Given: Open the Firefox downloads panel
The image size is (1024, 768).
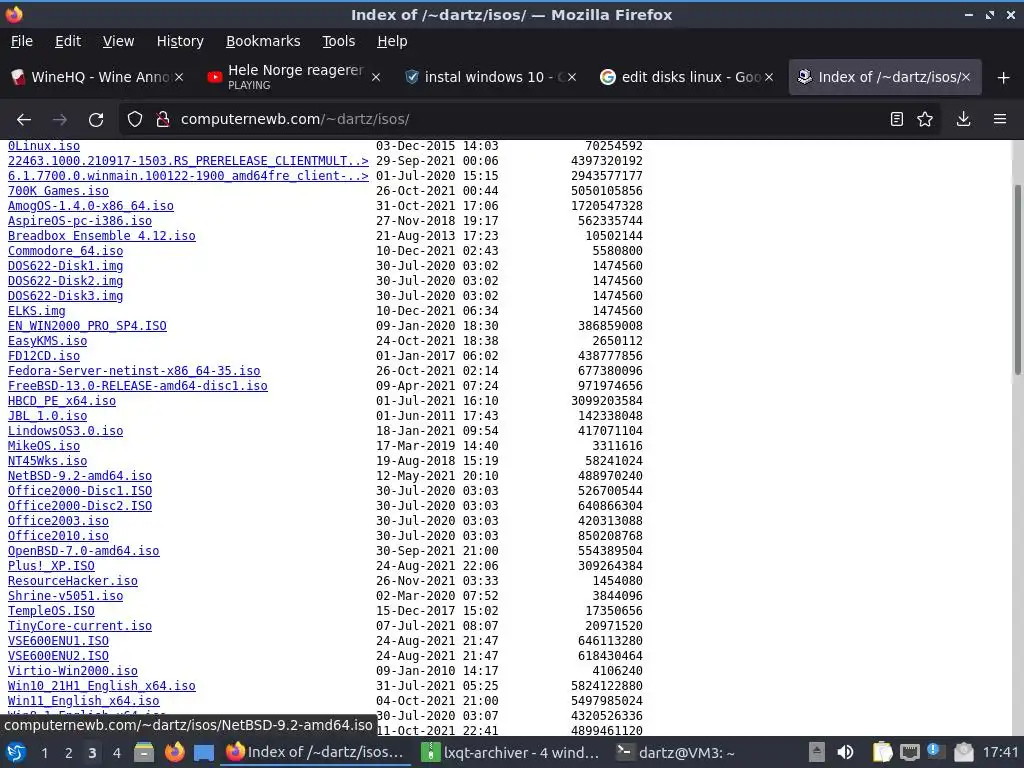Looking at the screenshot, I should [x=963, y=120].
